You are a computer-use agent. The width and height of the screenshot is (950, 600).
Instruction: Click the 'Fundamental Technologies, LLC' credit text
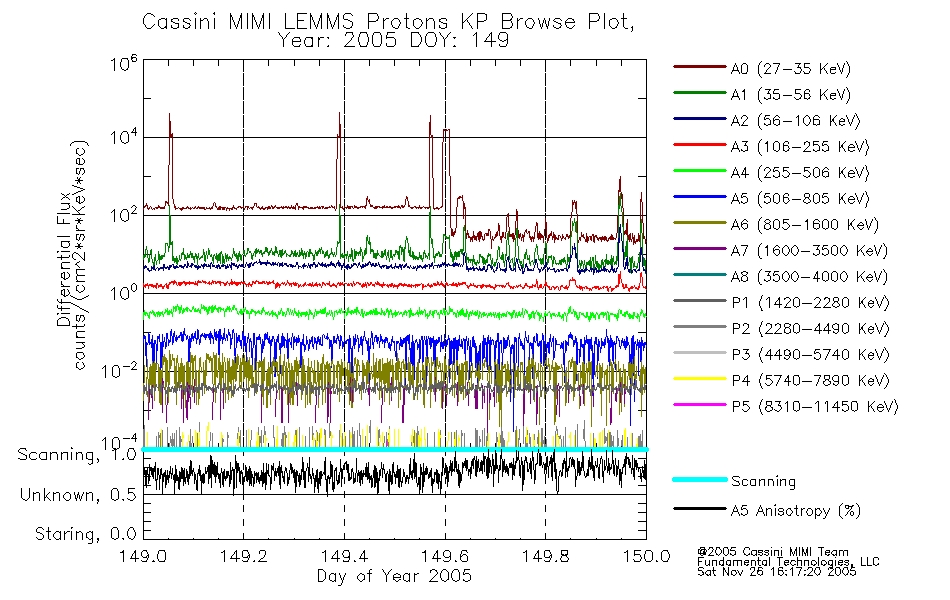coord(788,562)
